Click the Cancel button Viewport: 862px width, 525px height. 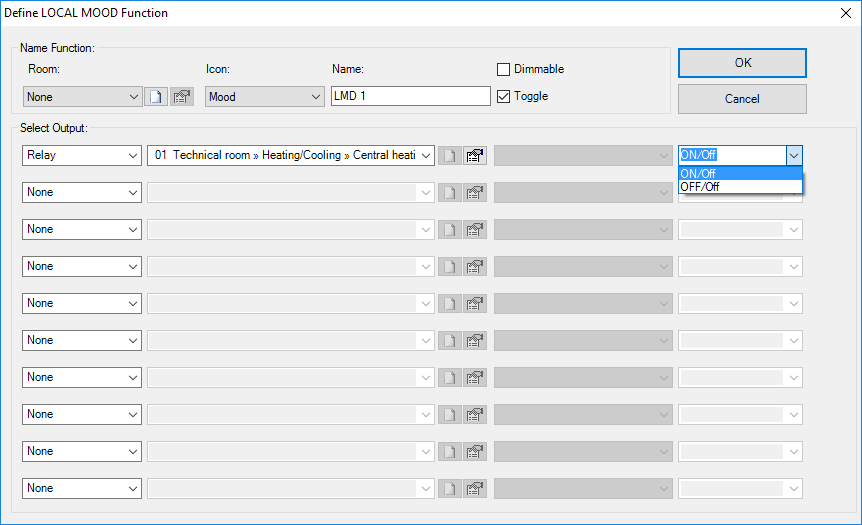[x=742, y=99]
